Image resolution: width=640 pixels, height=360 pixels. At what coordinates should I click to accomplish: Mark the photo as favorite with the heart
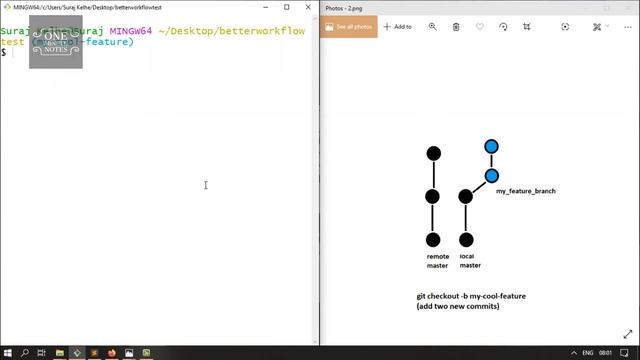tap(480, 27)
